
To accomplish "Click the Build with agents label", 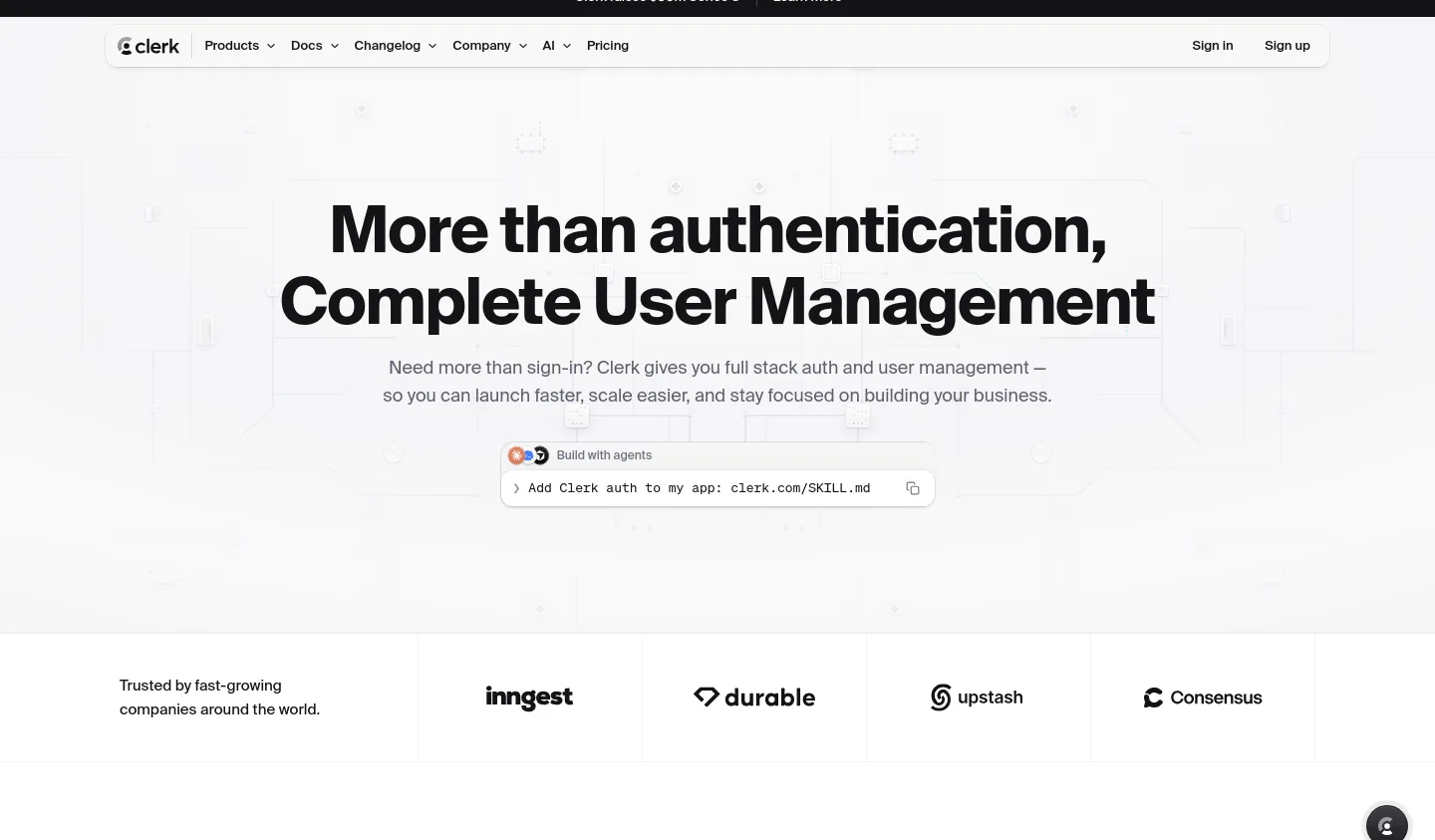I will click(x=604, y=455).
